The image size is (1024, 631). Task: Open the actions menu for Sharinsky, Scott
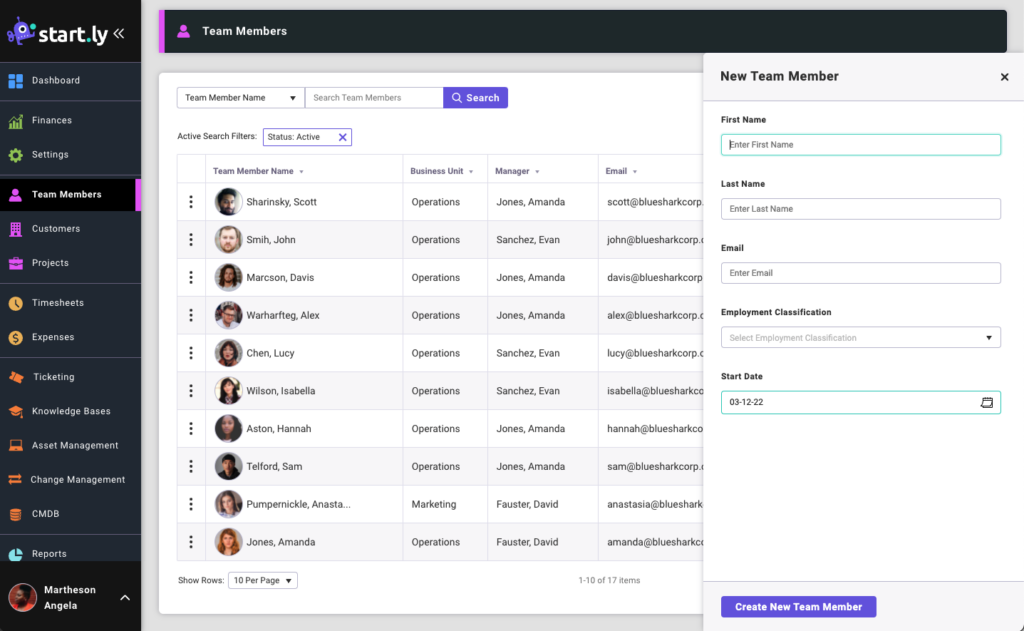(191, 201)
